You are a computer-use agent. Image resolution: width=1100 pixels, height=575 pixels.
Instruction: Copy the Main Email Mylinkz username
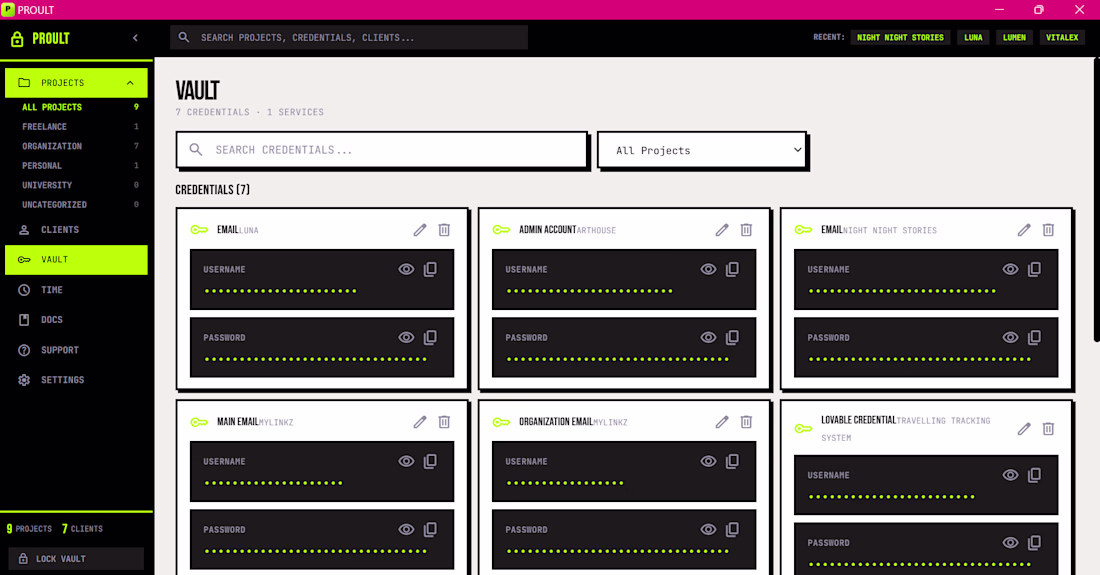click(x=430, y=461)
